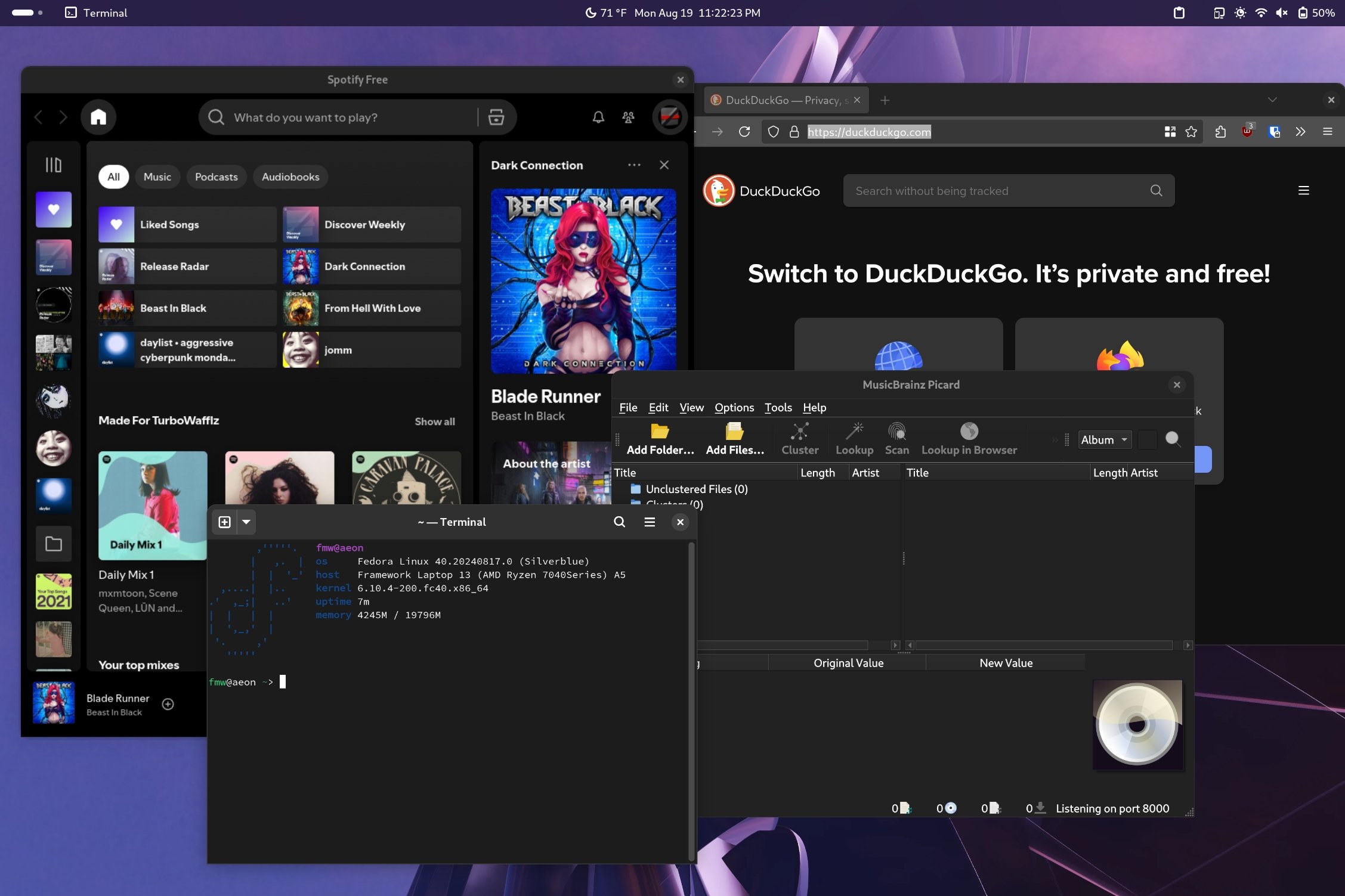Click Add Files in Picard toolbar
Screen dimensions: 1345x896
[x=734, y=439]
